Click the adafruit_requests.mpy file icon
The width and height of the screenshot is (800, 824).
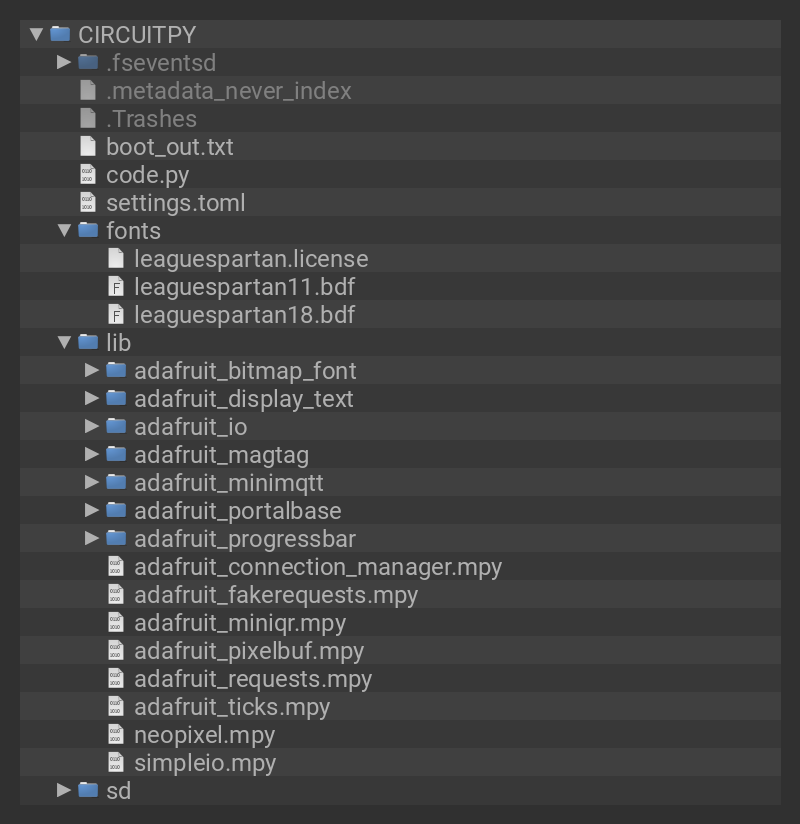click(116, 678)
